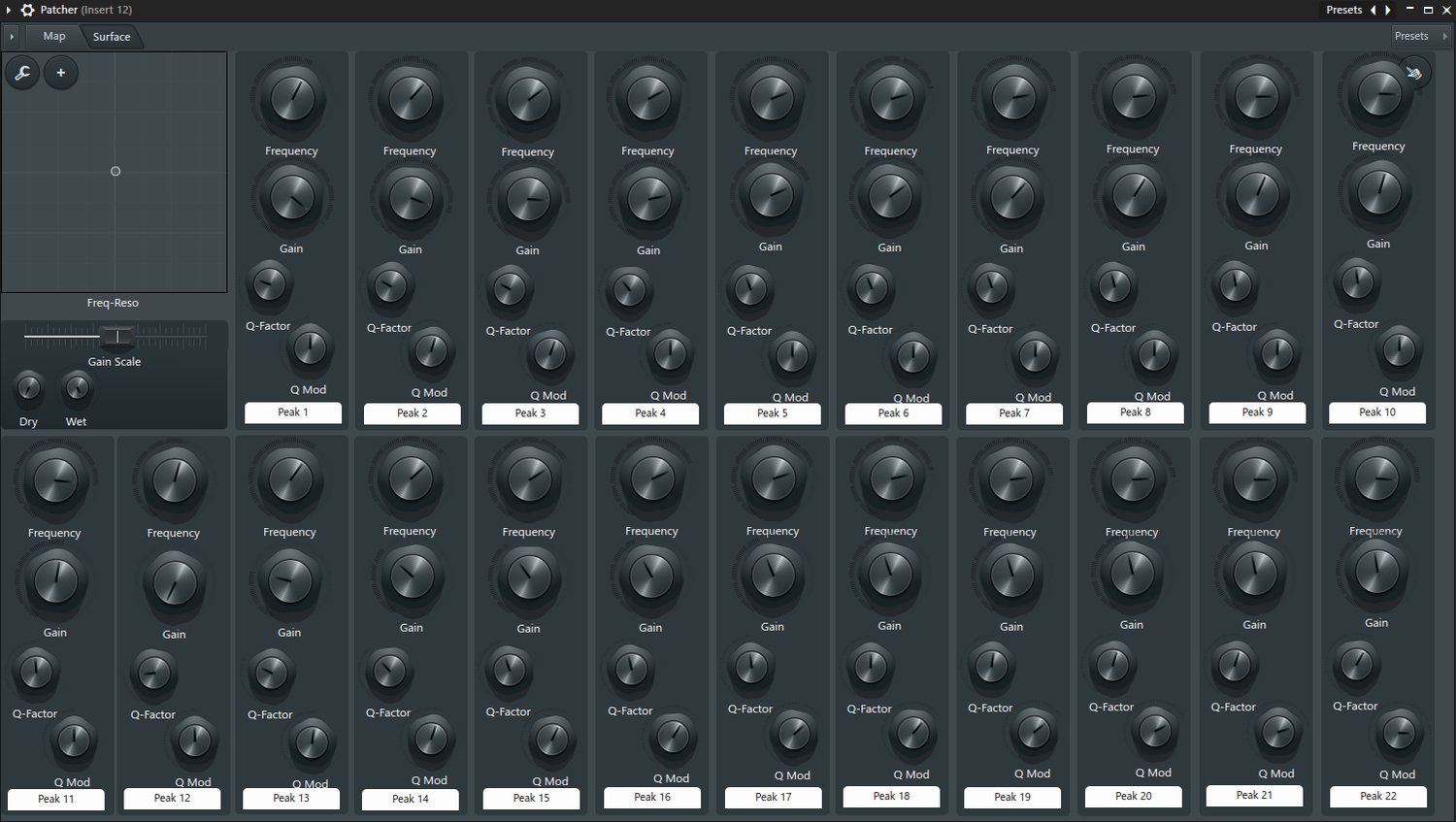Click the Peak 21 Q Mod knob
This screenshot has width=1456, height=822.
[x=1277, y=732]
